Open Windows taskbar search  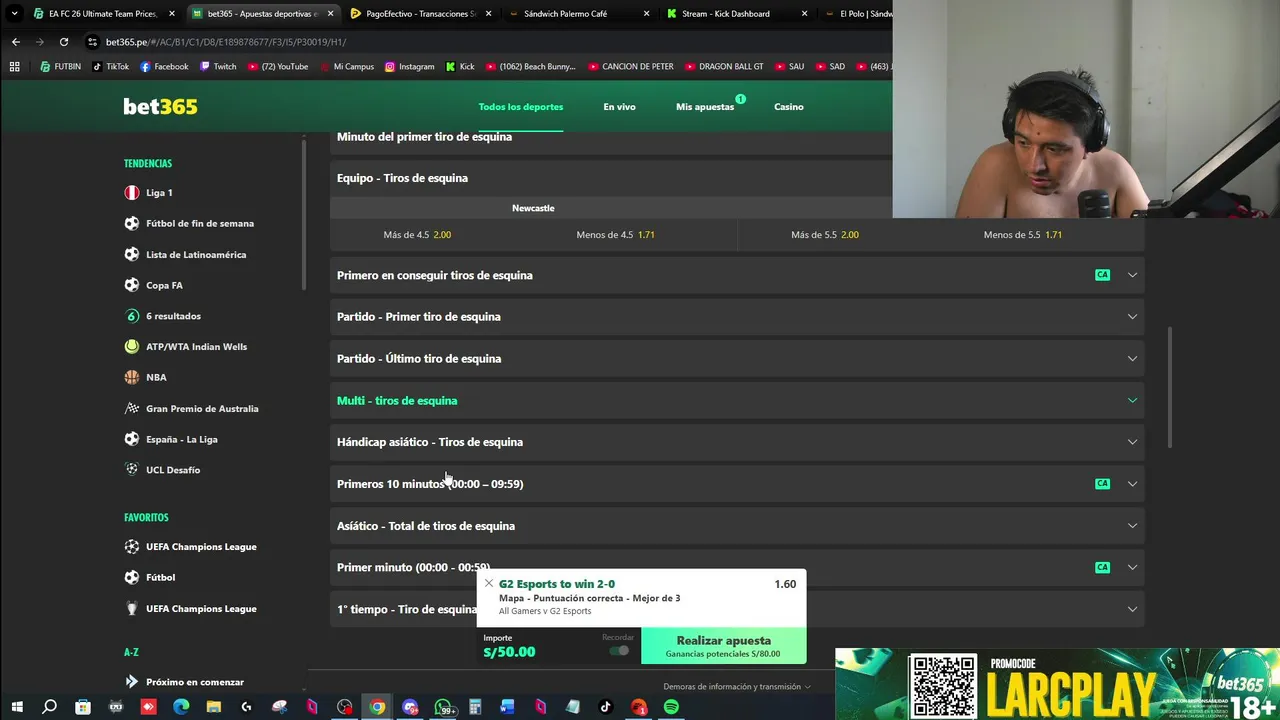click(x=49, y=707)
